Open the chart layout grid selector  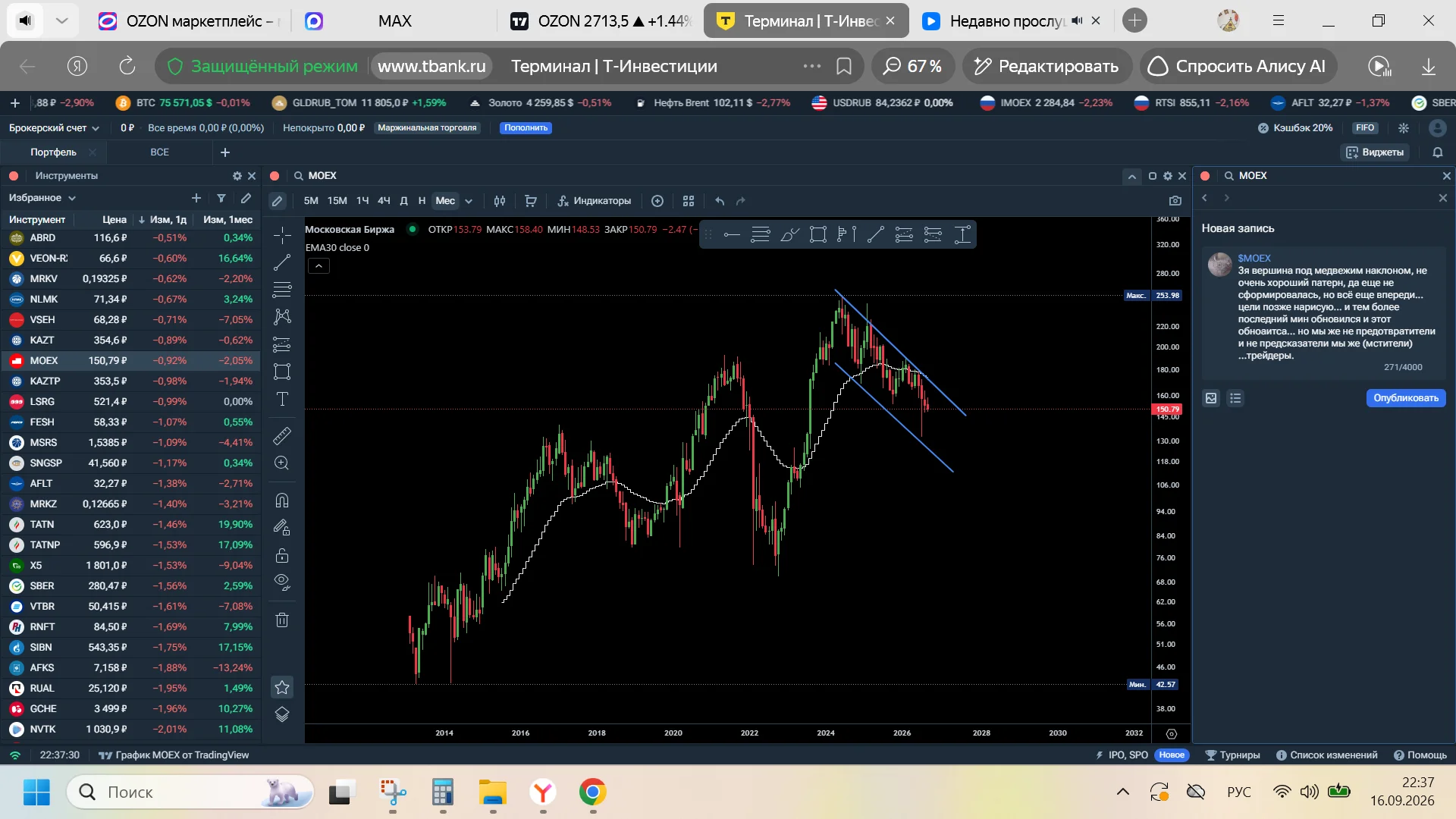pyautogui.click(x=689, y=201)
